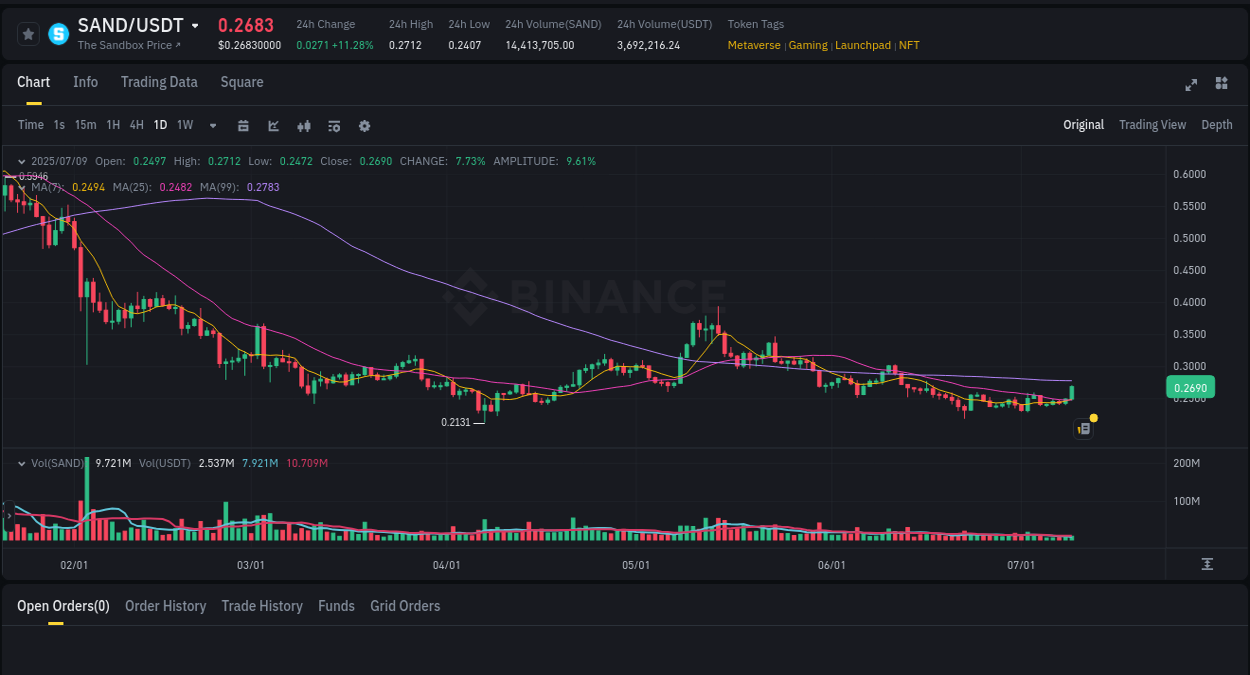
Task: Enter fullscreen chart mode via expand icon
Action: click(1190, 85)
